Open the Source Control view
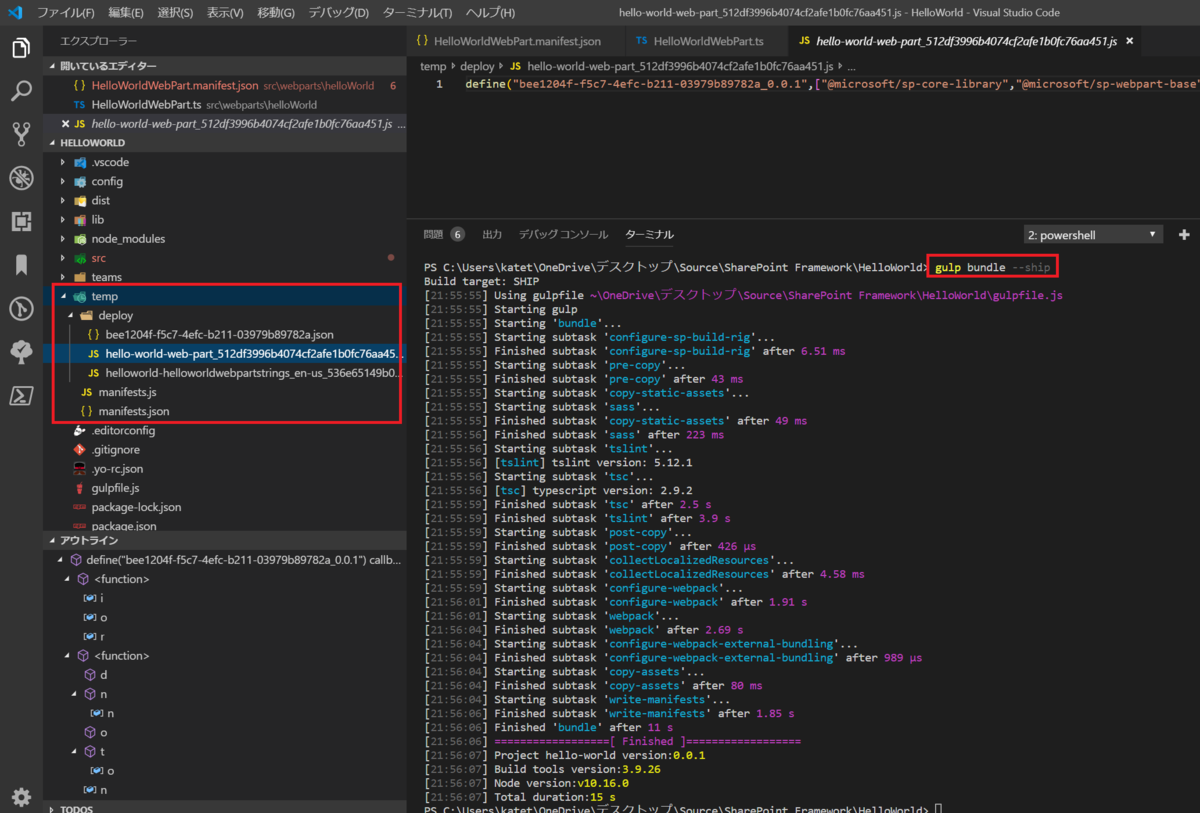 [x=21, y=134]
